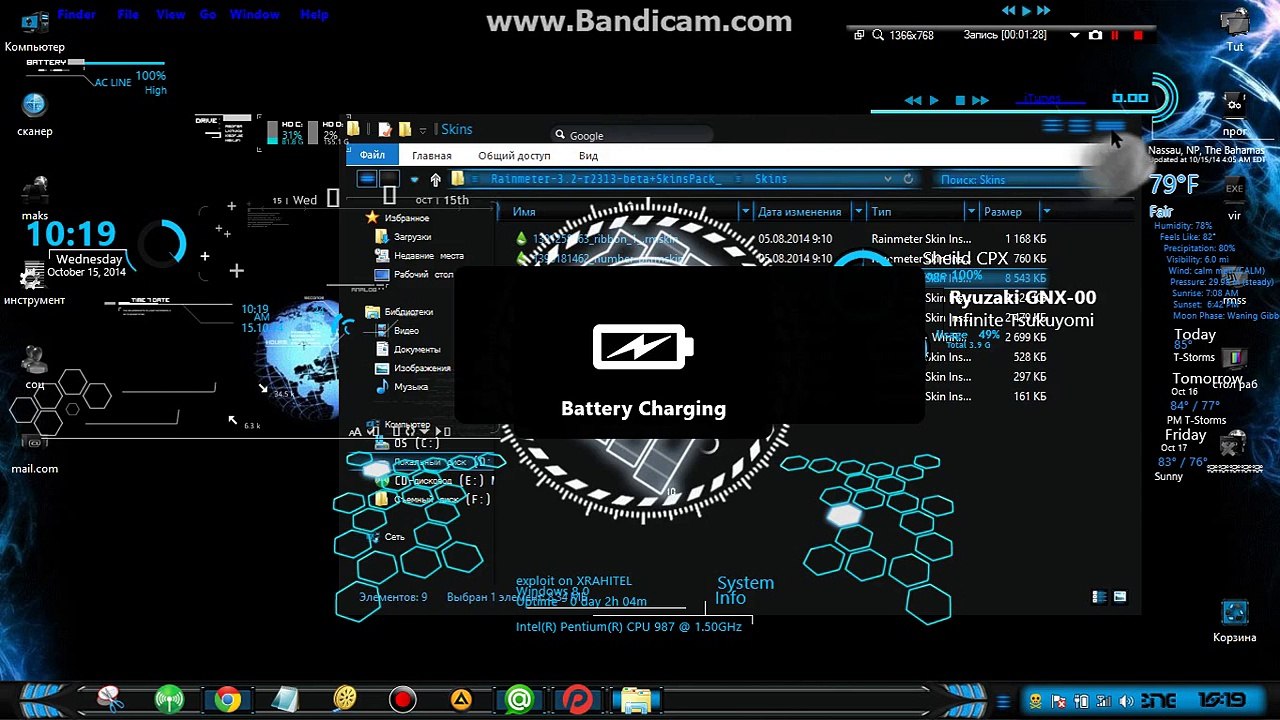The image size is (1280, 720).
Task: Play track in the iTunes widget
Action: [x=934, y=100]
